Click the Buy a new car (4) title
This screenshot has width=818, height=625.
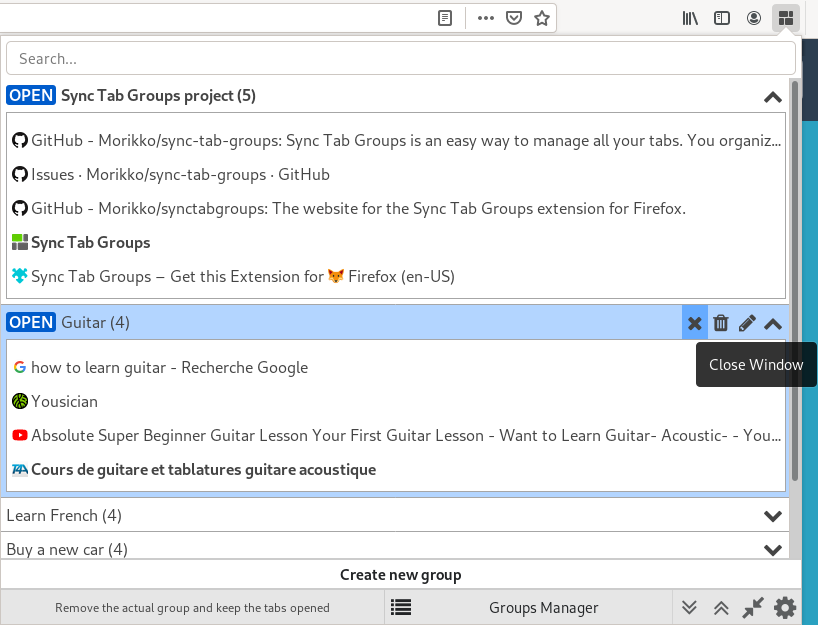pos(67,549)
